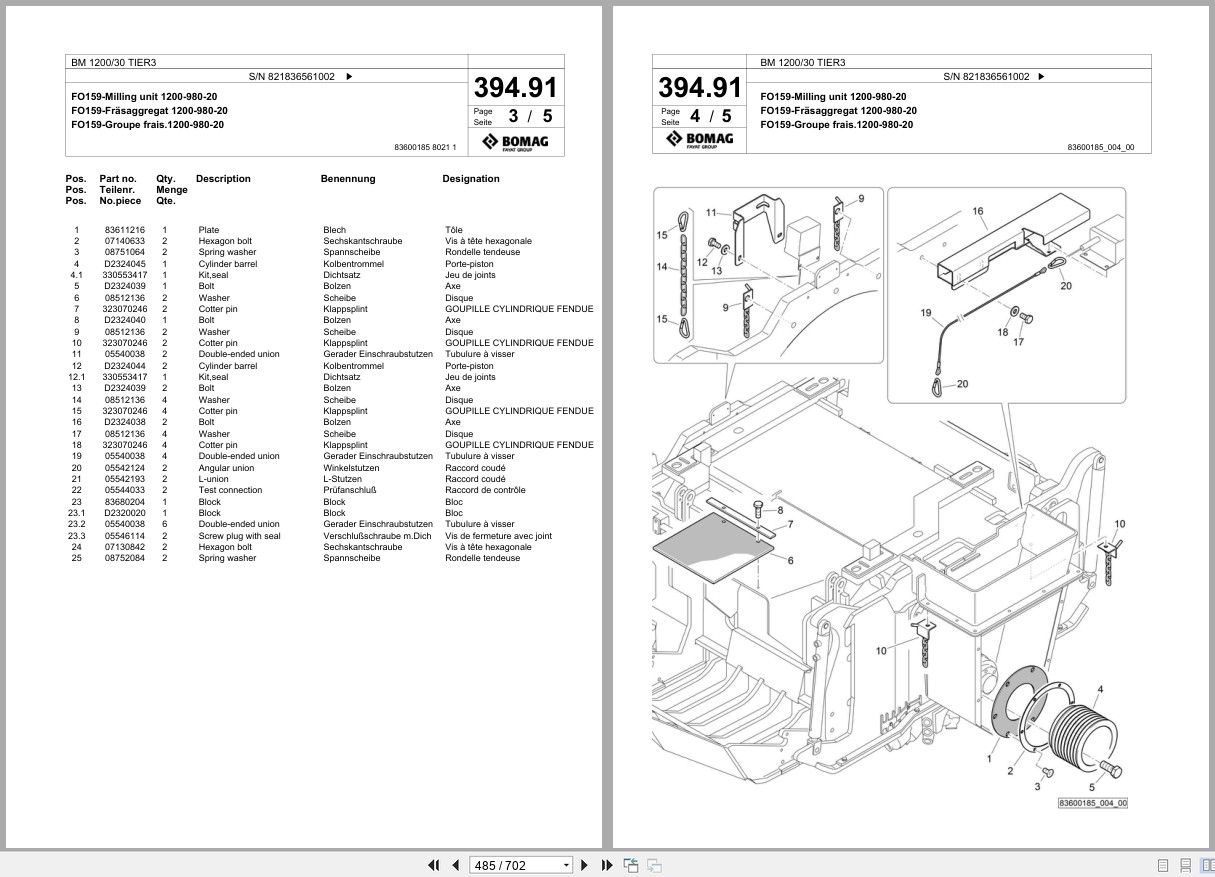Click the 'Benennung' column header
This screenshot has width=1215, height=877.
[x=348, y=179]
